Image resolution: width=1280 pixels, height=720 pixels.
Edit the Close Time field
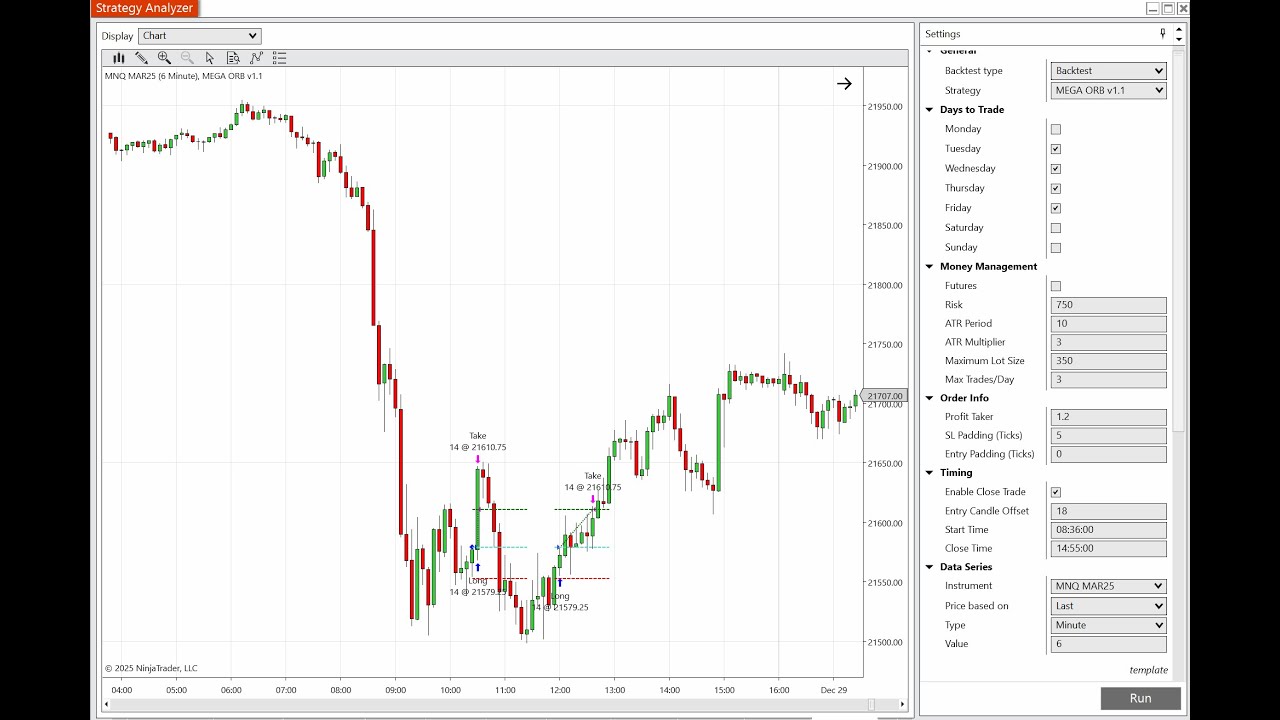(x=1109, y=549)
